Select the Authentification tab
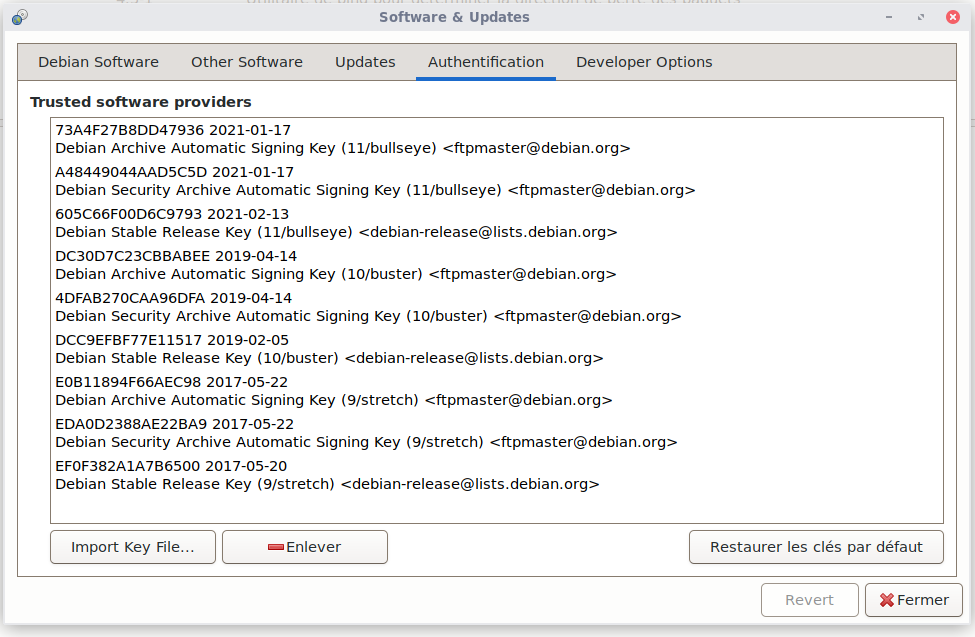 [485, 62]
